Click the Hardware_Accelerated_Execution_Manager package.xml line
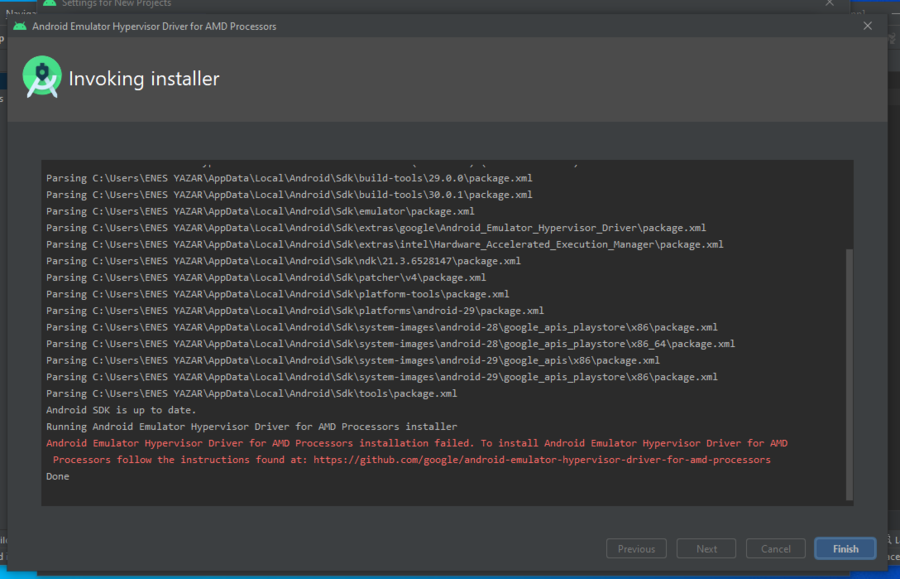900x579 pixels. [x=385, y=244]
